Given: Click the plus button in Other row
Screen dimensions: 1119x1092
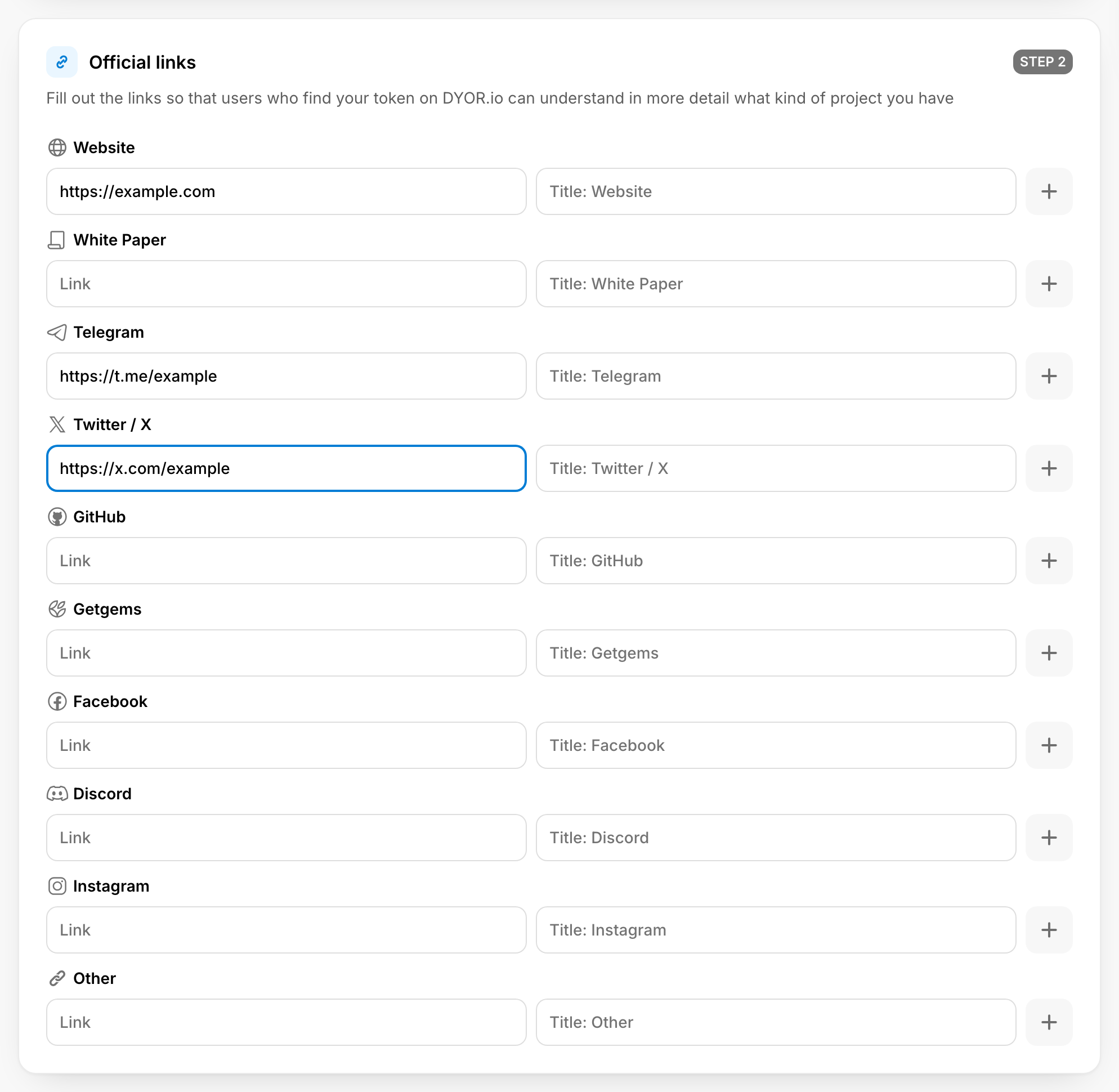Looking at the screenshot, I should [x=1049, y=1023].
